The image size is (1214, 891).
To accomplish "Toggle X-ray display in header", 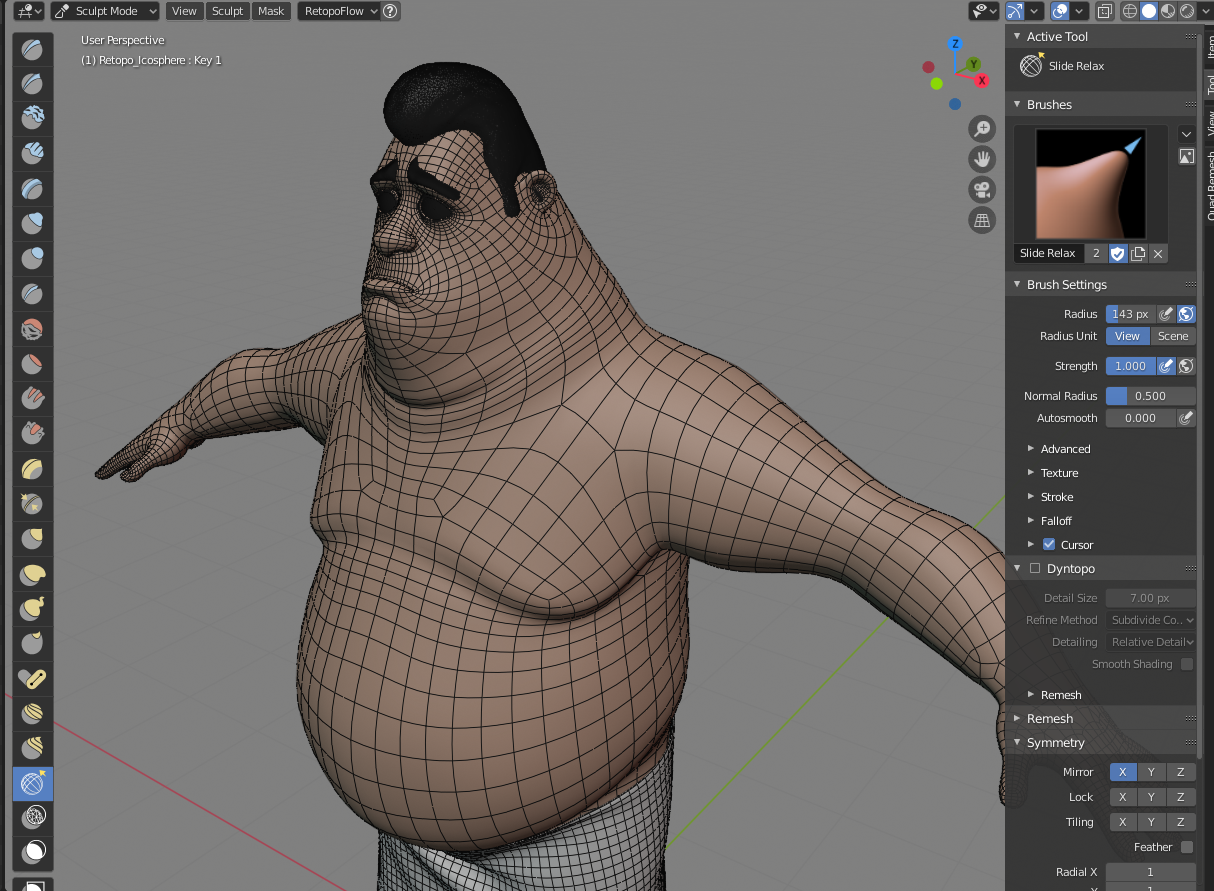I will tap(1104, 11).
